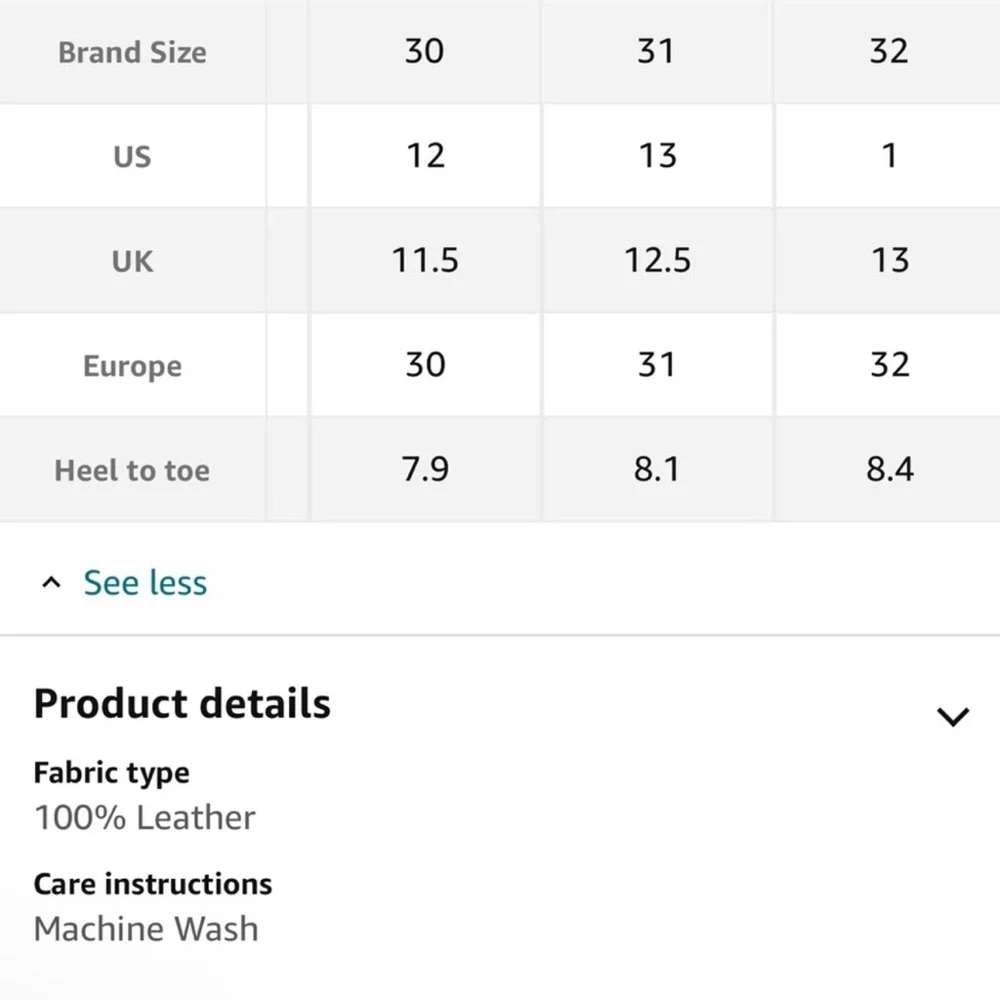Click heel to toe 7.9 value
1000x1000 pixels.
[x=425, y=469]
